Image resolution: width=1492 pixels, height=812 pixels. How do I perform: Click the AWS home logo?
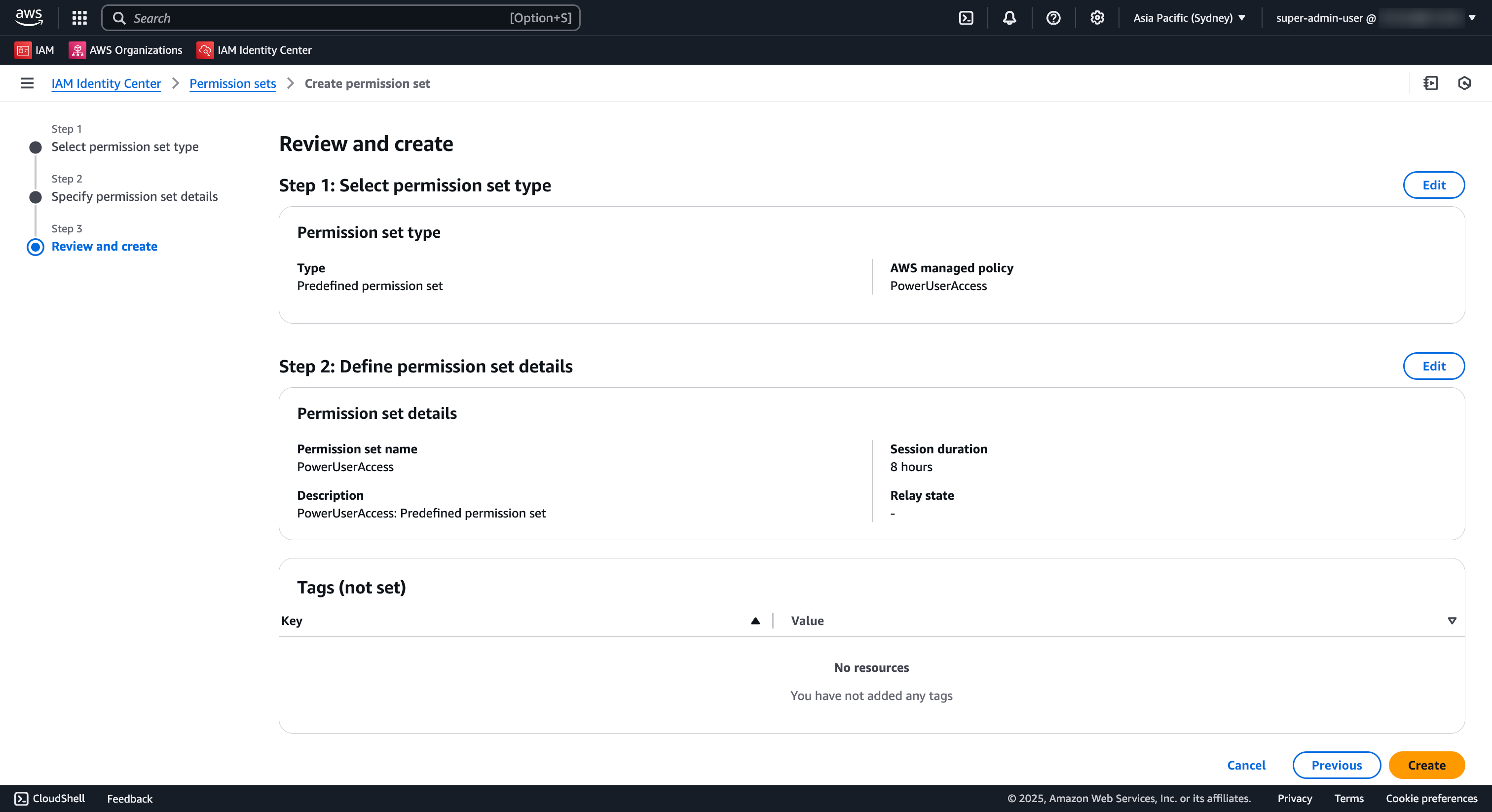pos(29,17)
